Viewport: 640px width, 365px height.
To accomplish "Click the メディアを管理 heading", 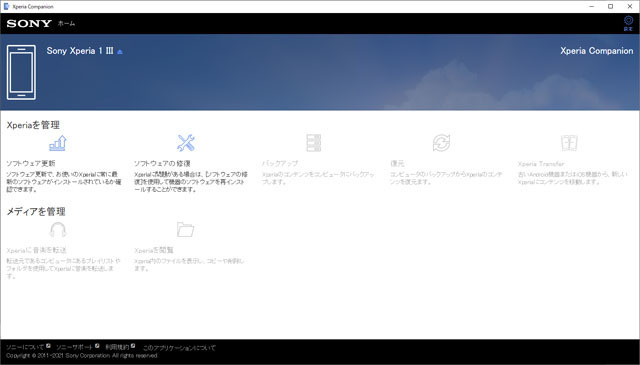I will pos(36,211).
